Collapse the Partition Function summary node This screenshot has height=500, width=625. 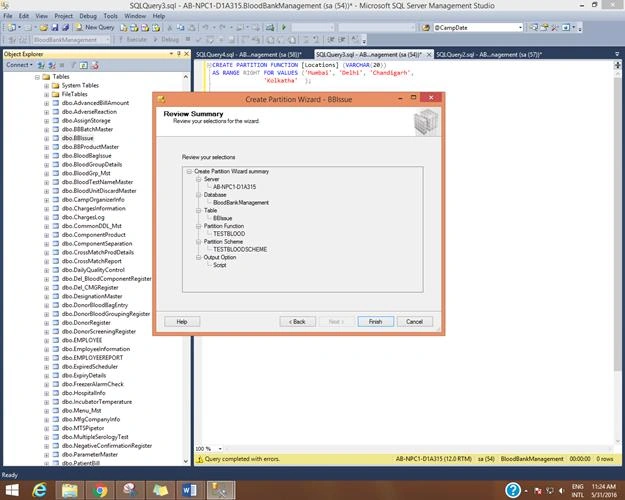[x=199, y=226]
